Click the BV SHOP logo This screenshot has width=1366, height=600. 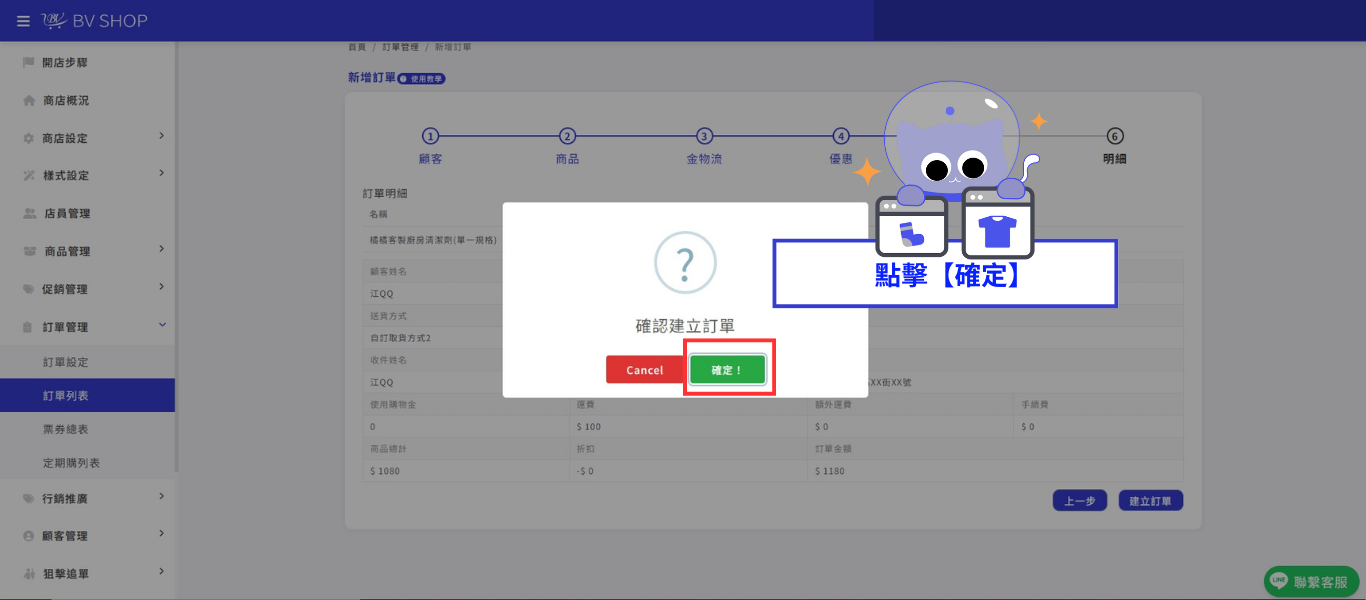point(95,21)
